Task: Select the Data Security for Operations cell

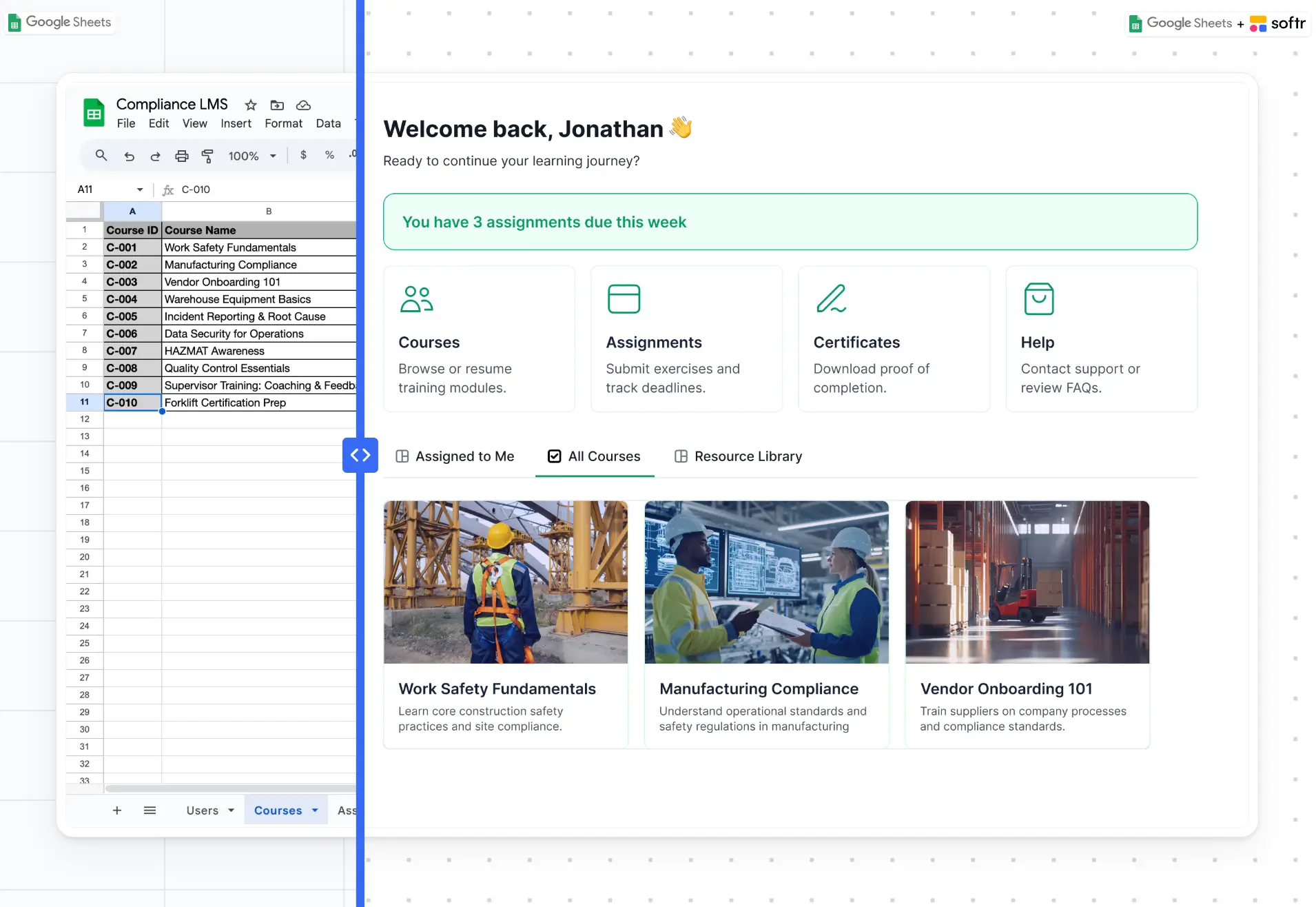Action: [x=259, y=334]
